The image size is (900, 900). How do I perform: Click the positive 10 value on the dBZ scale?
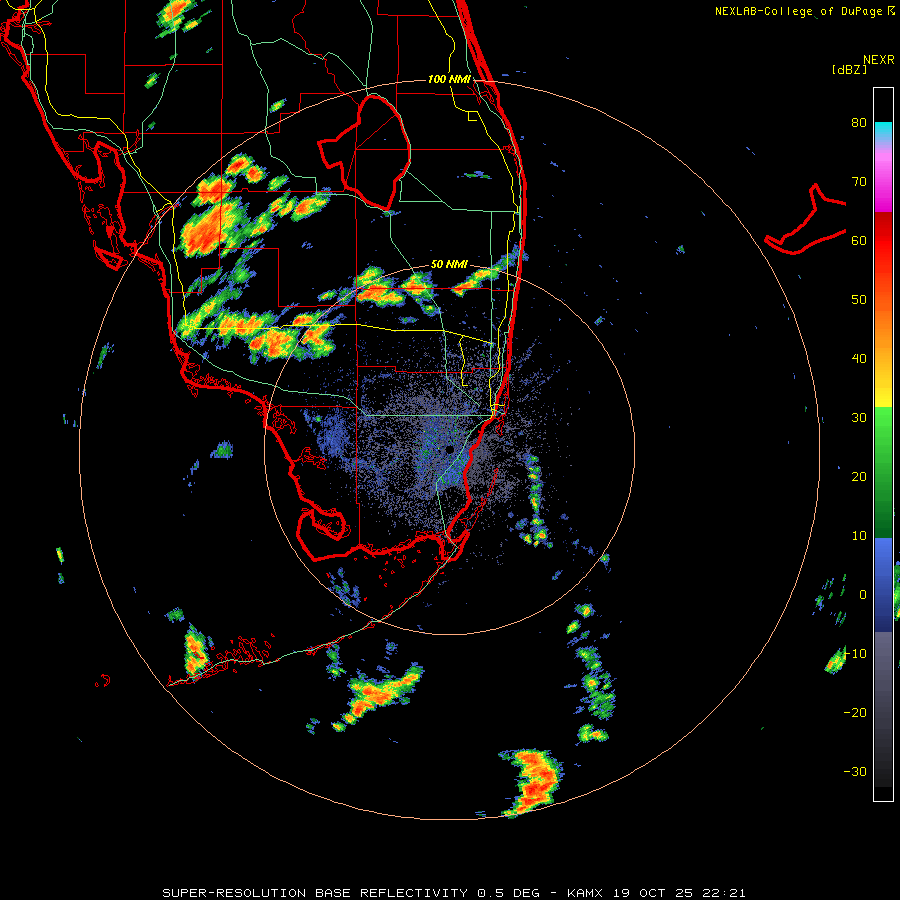[x=859, y=536]
